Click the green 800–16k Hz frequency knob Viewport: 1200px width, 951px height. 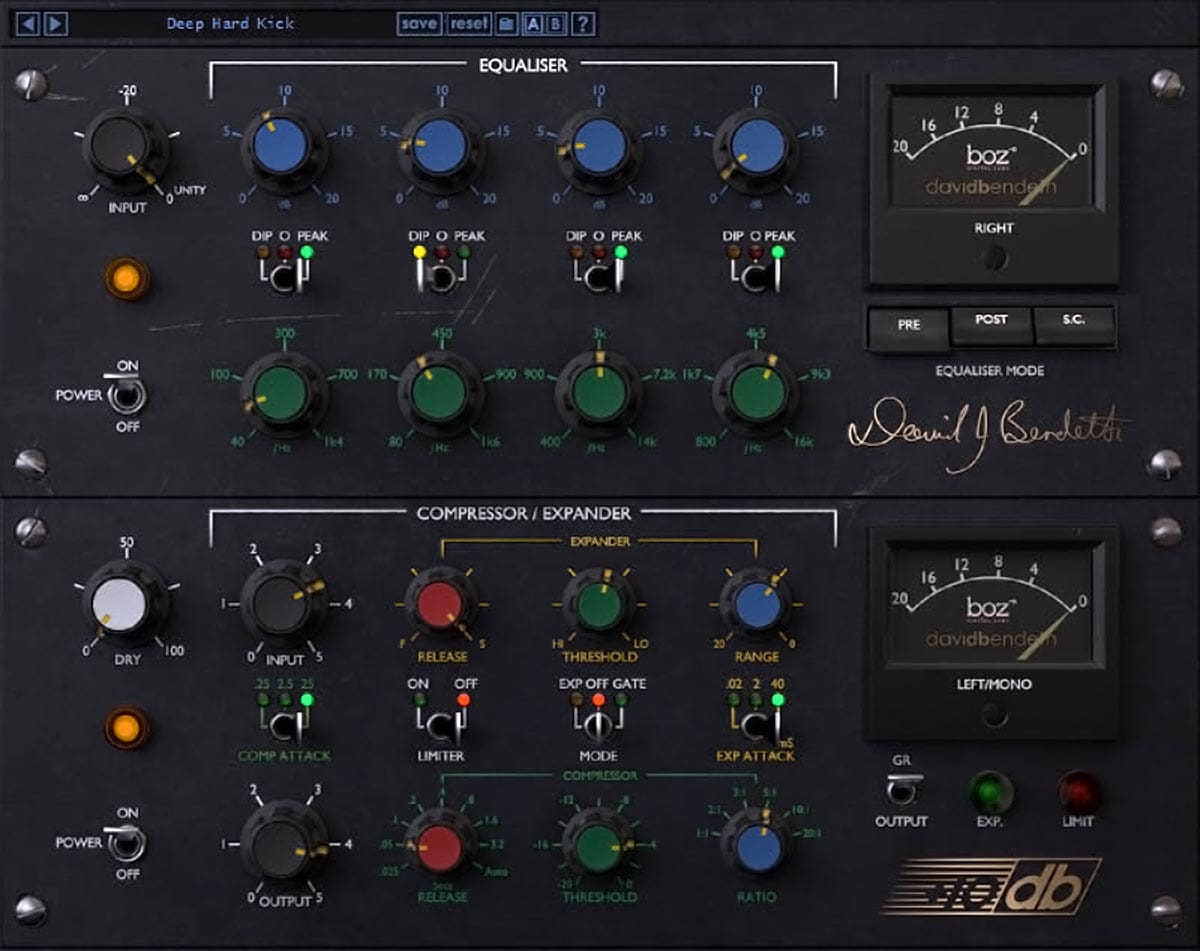pos(756,393)
